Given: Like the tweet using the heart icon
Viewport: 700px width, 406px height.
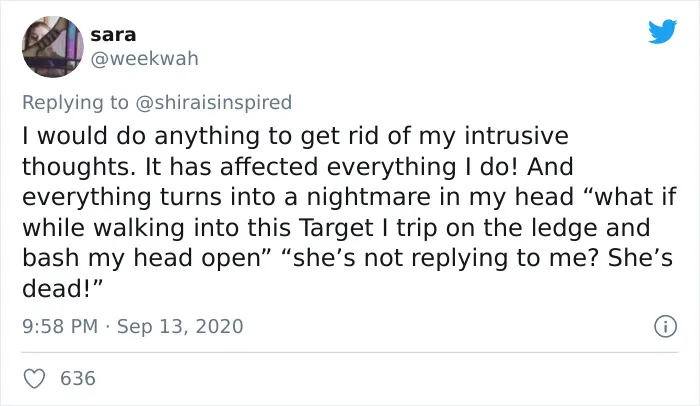Looking at the screenshot, I should click(x=34, y=379).
